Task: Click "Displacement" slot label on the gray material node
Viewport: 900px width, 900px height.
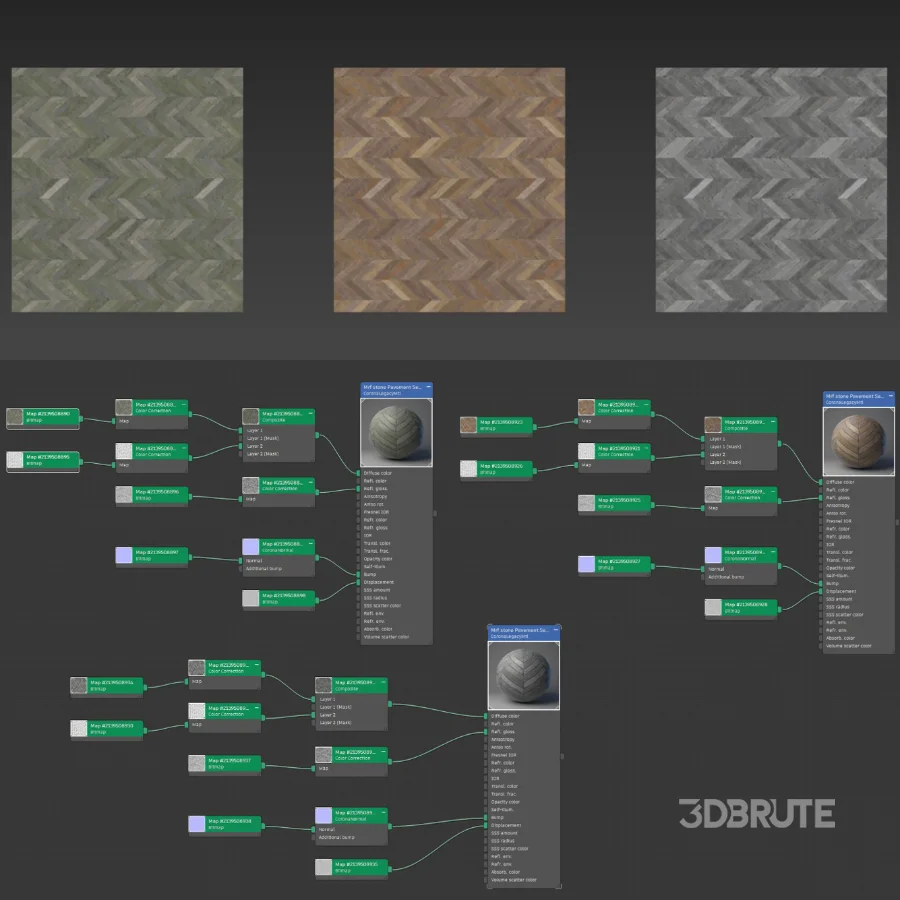Action: pos(506,825)
